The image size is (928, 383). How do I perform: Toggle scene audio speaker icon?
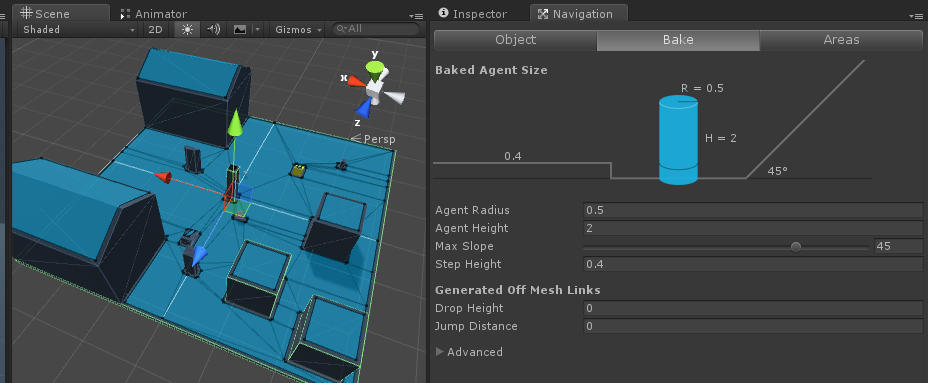point(214,30)
